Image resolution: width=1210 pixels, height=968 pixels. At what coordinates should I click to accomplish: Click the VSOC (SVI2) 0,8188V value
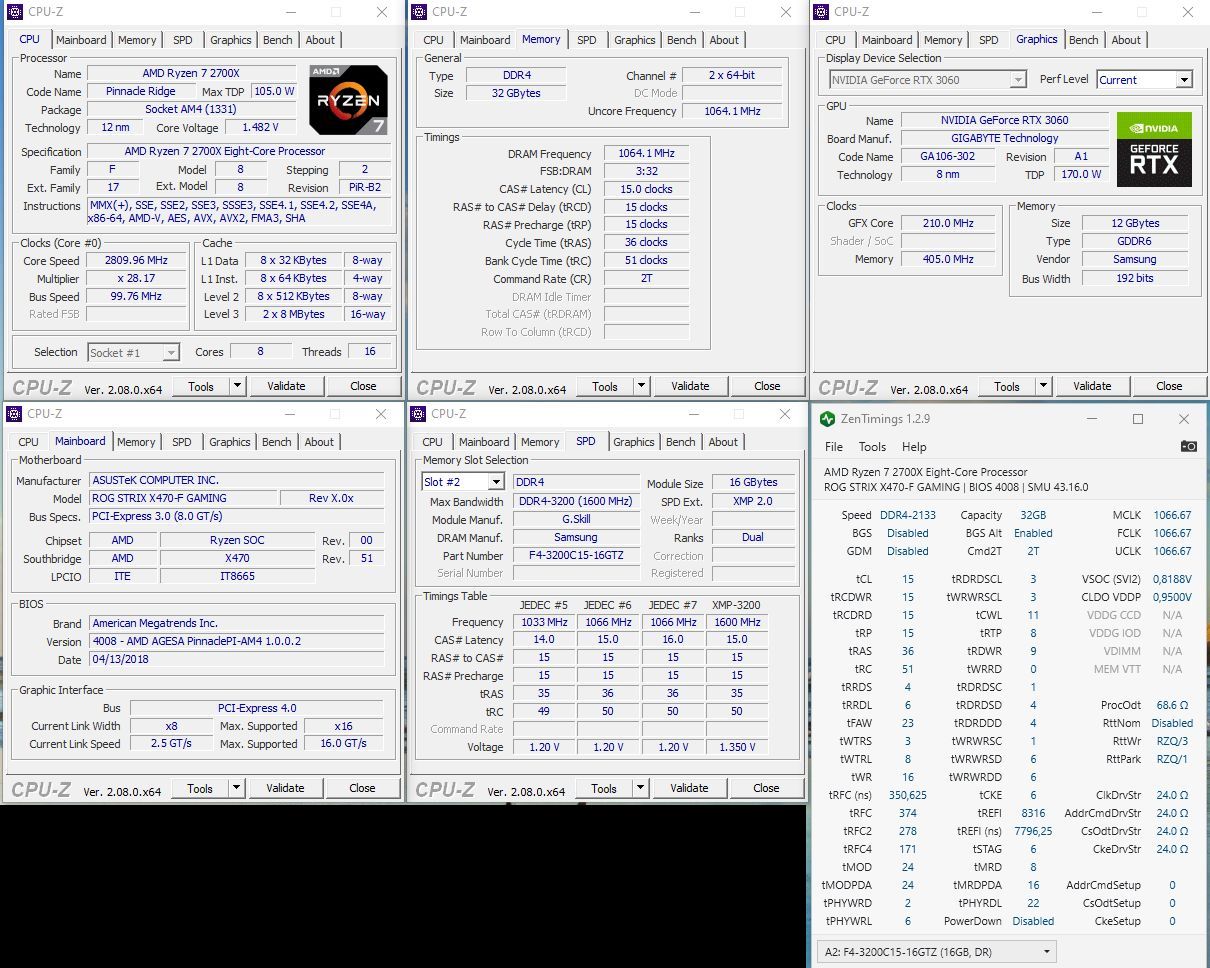(x=1171, y=579)
